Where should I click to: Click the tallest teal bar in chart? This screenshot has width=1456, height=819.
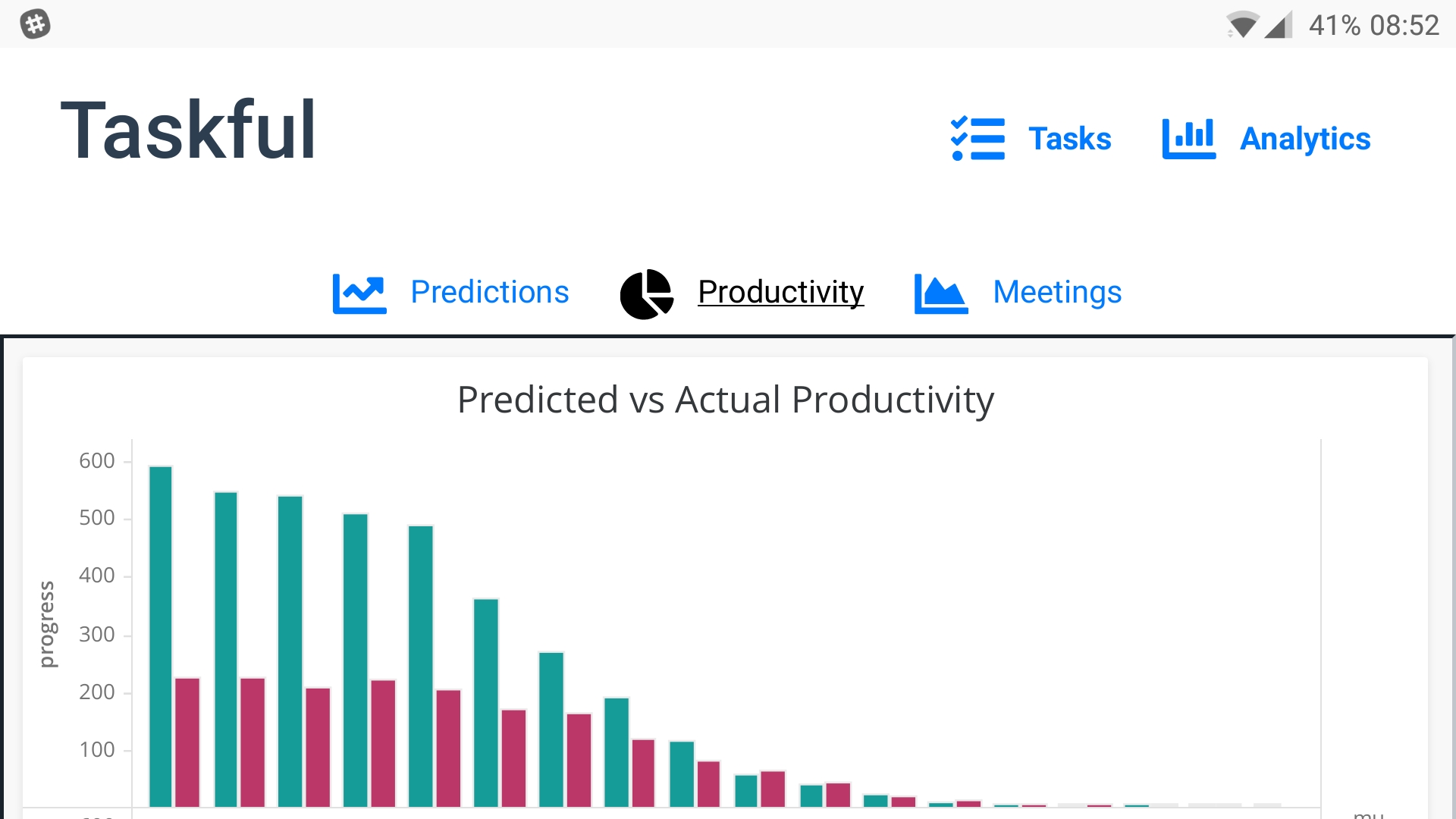coord(161,637)
